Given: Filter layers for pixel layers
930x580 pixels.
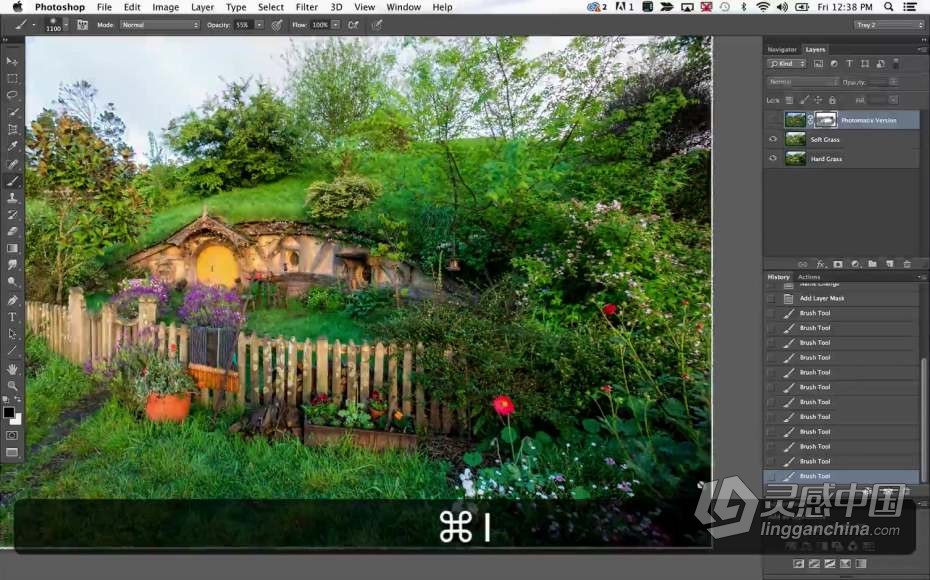Looking at the screenshot, I should pyautogui.click(x=818, y=63).
